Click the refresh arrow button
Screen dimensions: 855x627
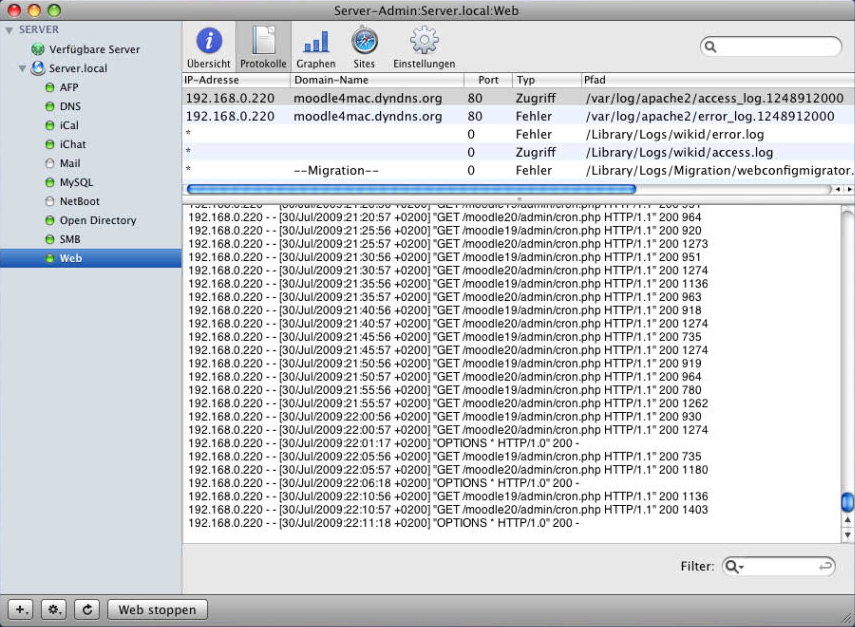[87, 609]
